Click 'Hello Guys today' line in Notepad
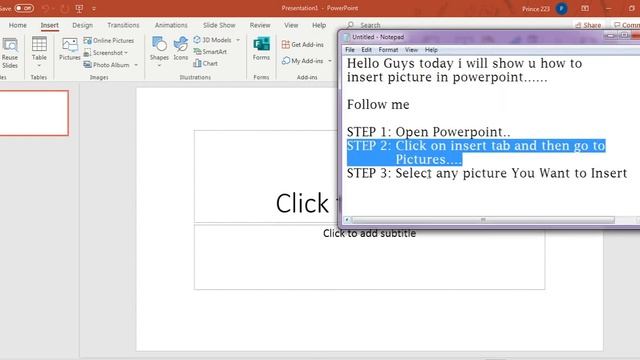This screenshot has height=360, width=640. pos(464,64)
